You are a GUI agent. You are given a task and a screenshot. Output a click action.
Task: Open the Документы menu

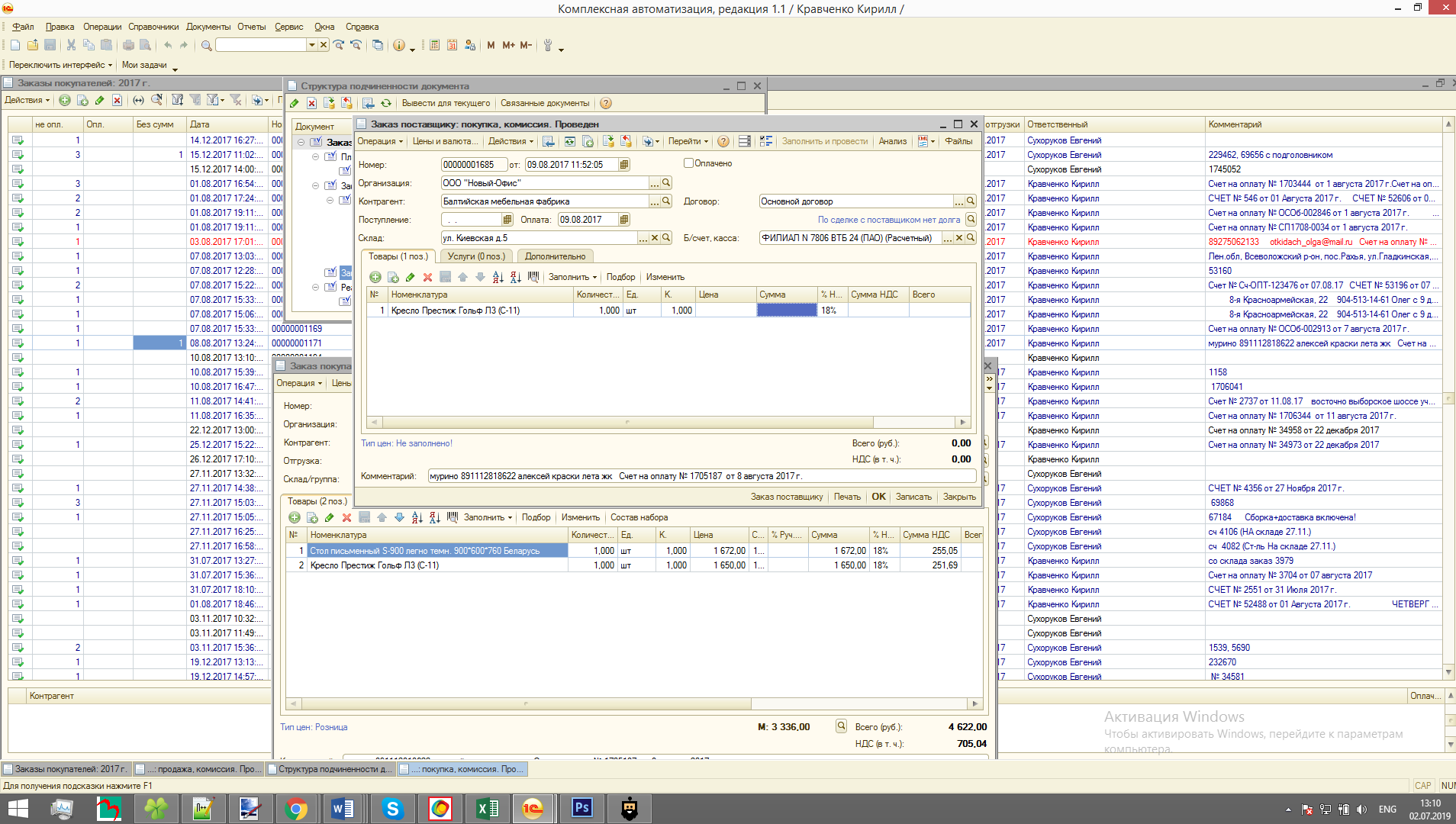(x=208, y=27)
